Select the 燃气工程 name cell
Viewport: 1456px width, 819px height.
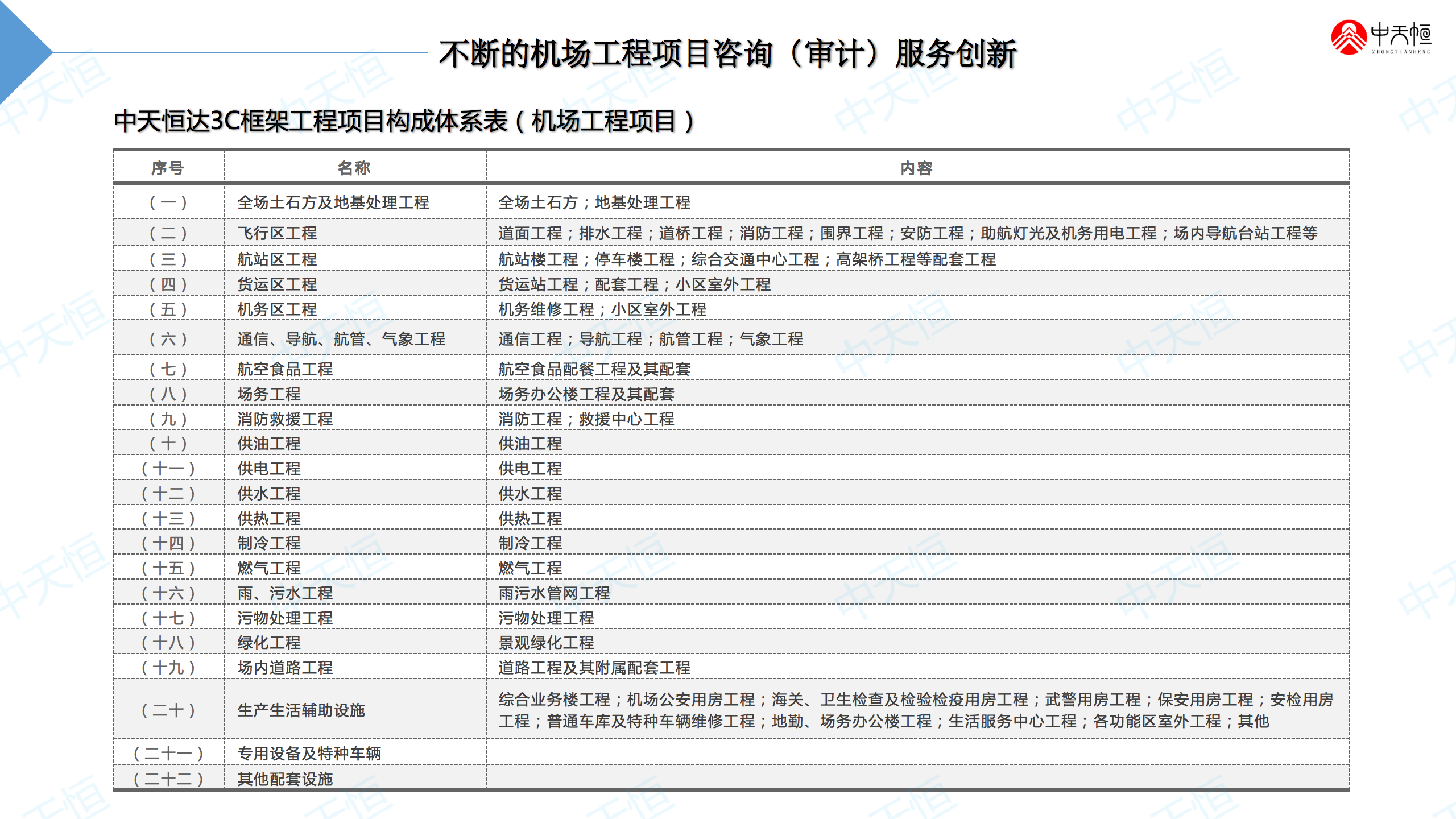tap(269, 568)
